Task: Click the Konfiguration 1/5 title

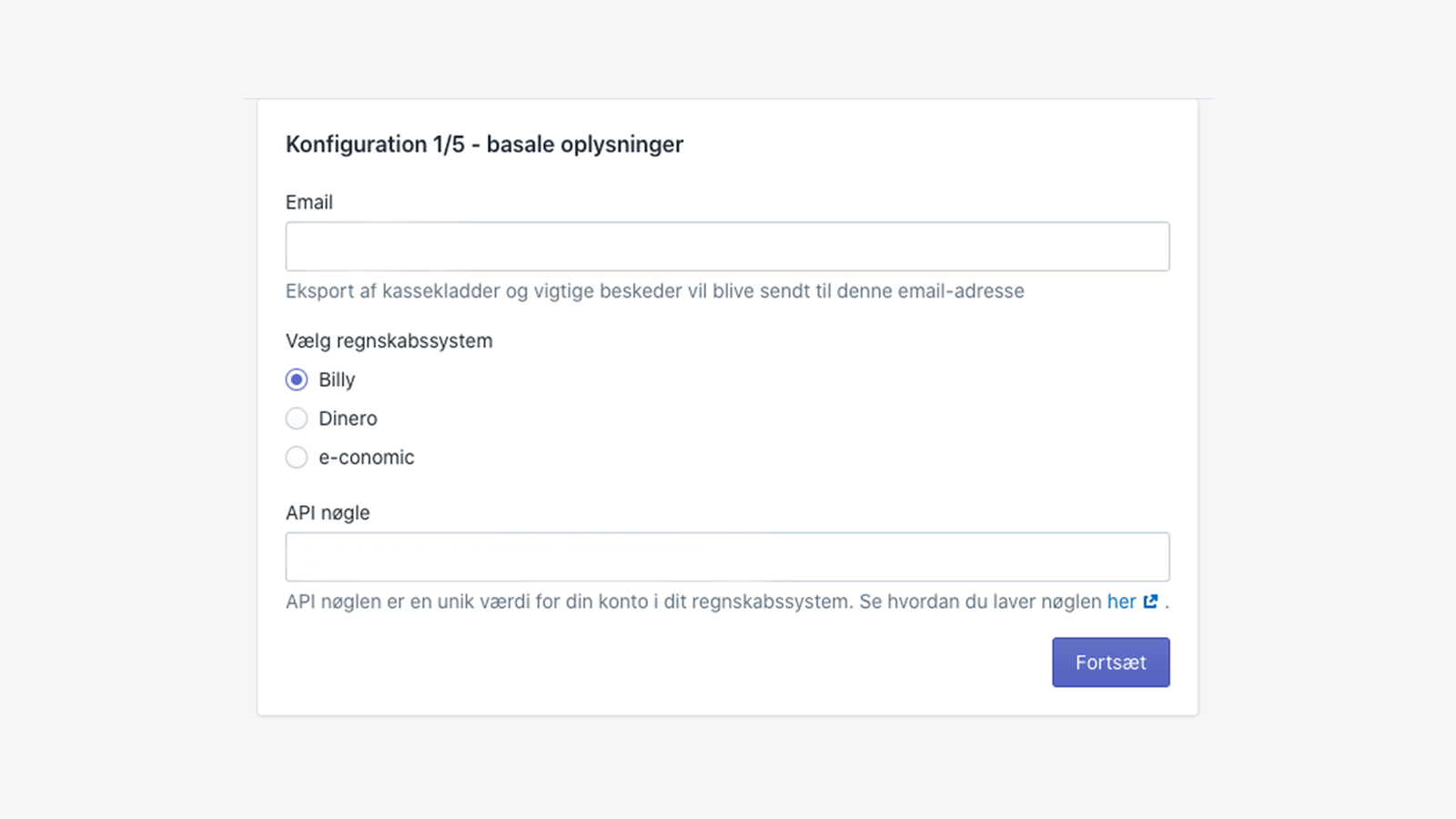Action: pyautogui.click(x=484, y=144)
